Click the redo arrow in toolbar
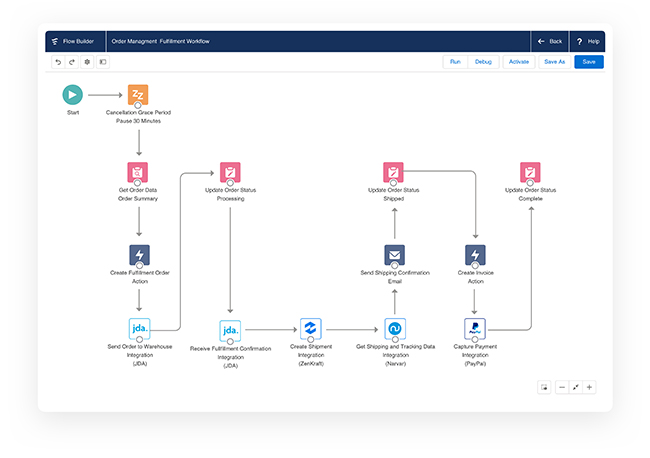Screen dimensions: 650x458 click(x=72, y=62)
